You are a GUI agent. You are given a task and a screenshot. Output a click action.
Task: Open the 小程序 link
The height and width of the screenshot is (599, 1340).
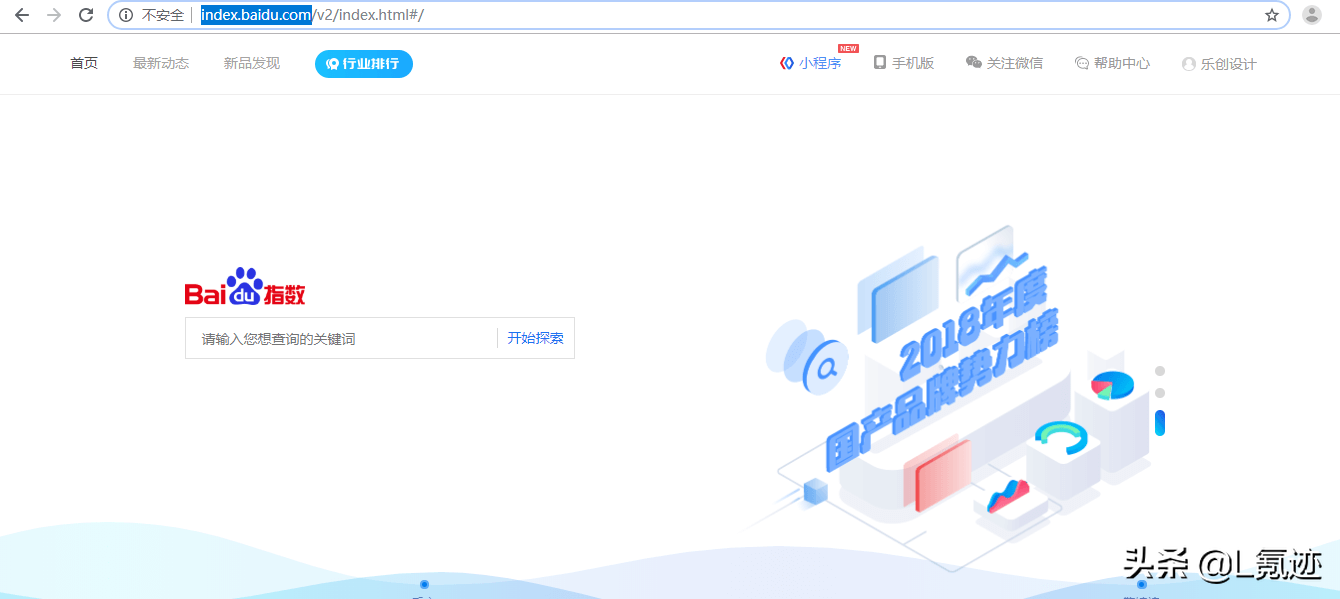811,63
